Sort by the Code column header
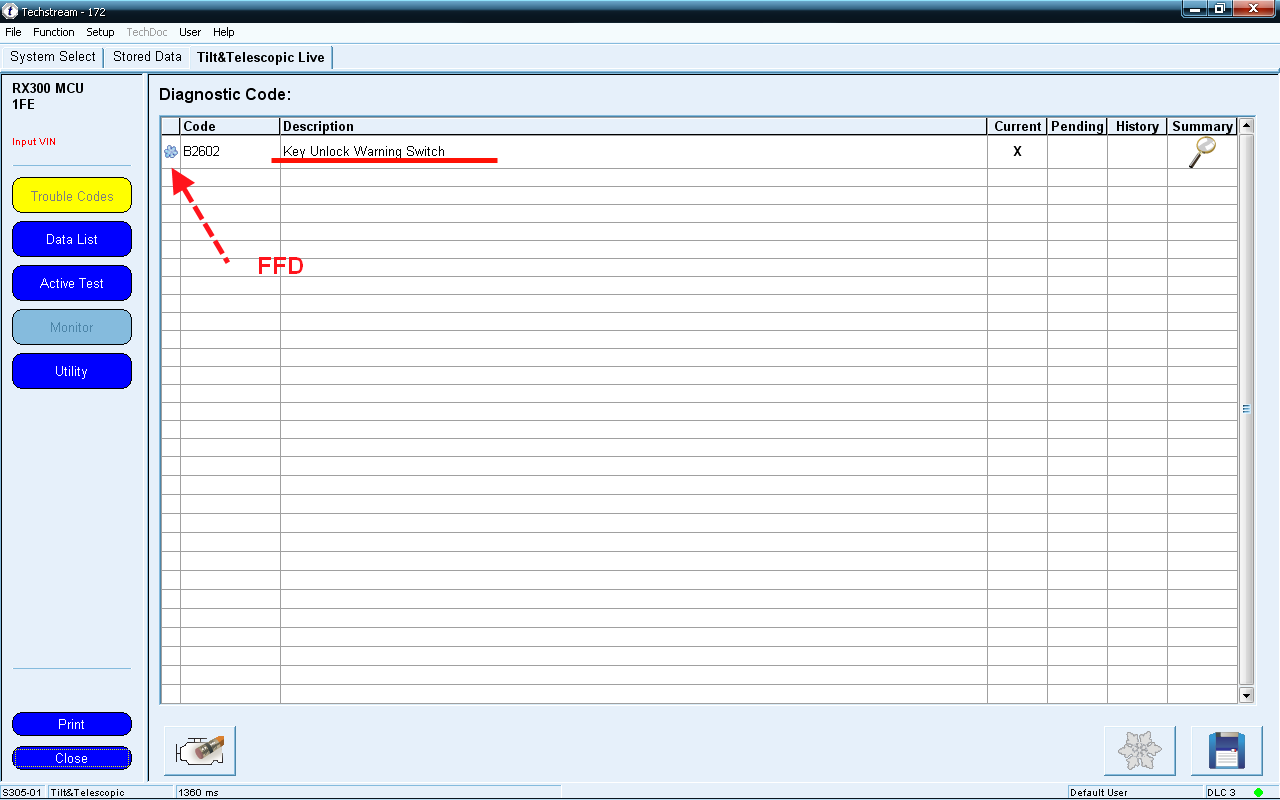 [x=230, y=126]
